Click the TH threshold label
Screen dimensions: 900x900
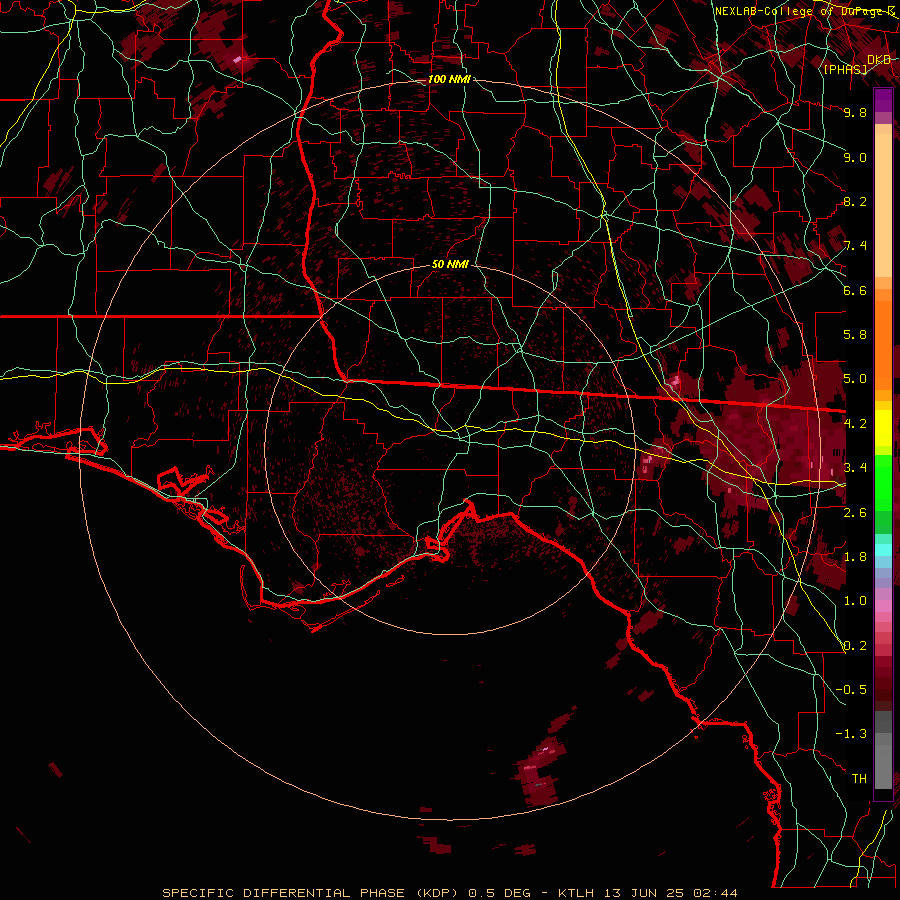pyautogui.click(x=859, y=779)
